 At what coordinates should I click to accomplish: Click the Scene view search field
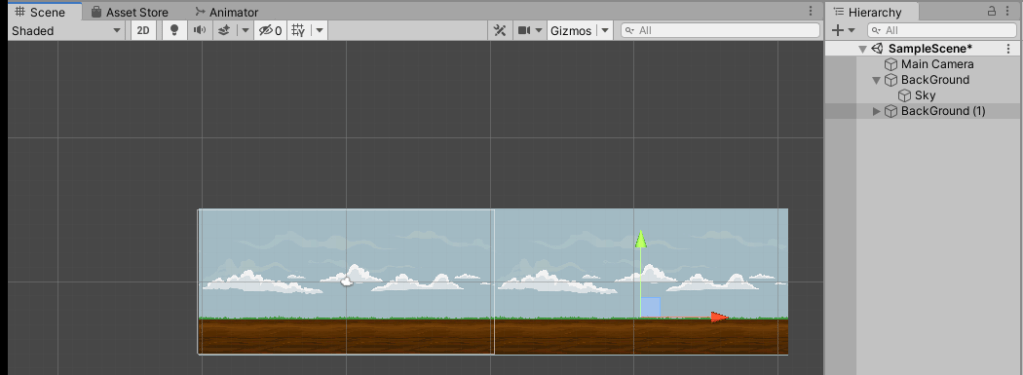pyautogui.click(x=720, y=31)
